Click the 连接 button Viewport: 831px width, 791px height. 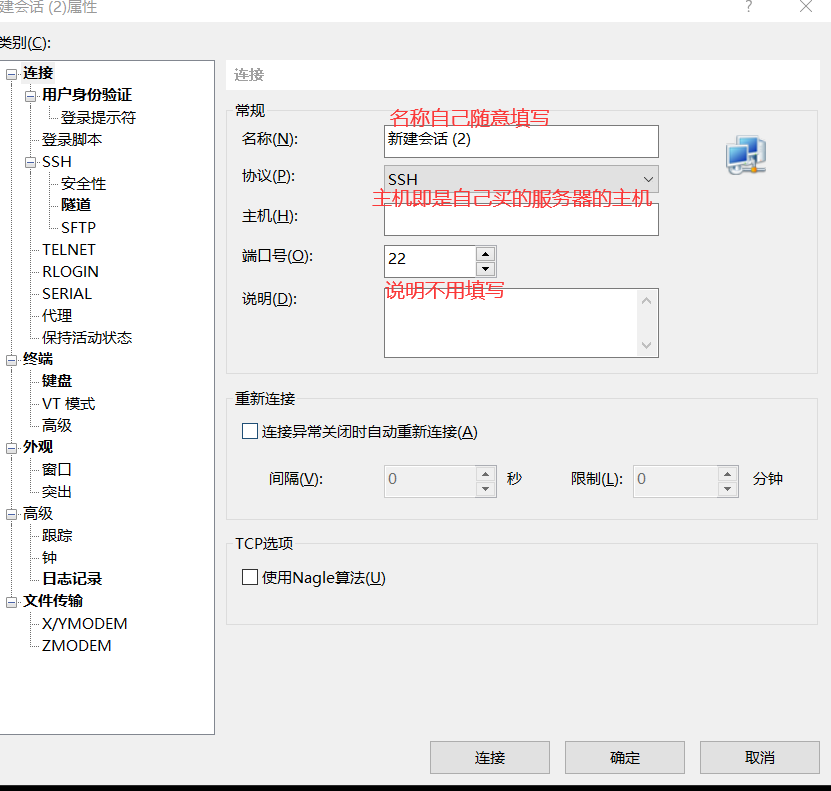click(x=489, y=757)
